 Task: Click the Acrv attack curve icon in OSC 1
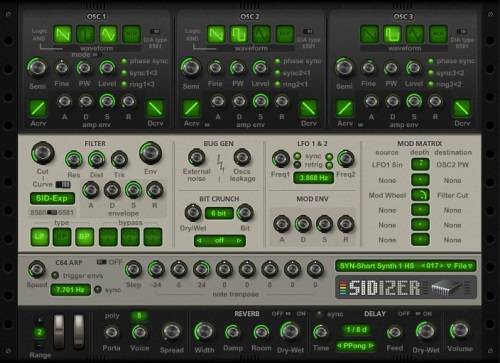point(38,108)
